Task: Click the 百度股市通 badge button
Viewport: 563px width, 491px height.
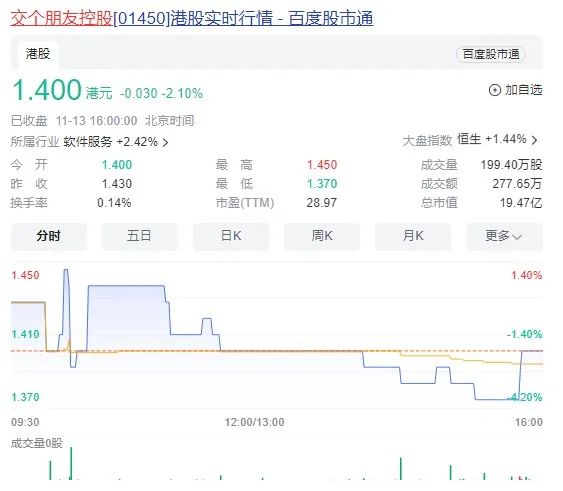Action: click(x=491, y=54)
